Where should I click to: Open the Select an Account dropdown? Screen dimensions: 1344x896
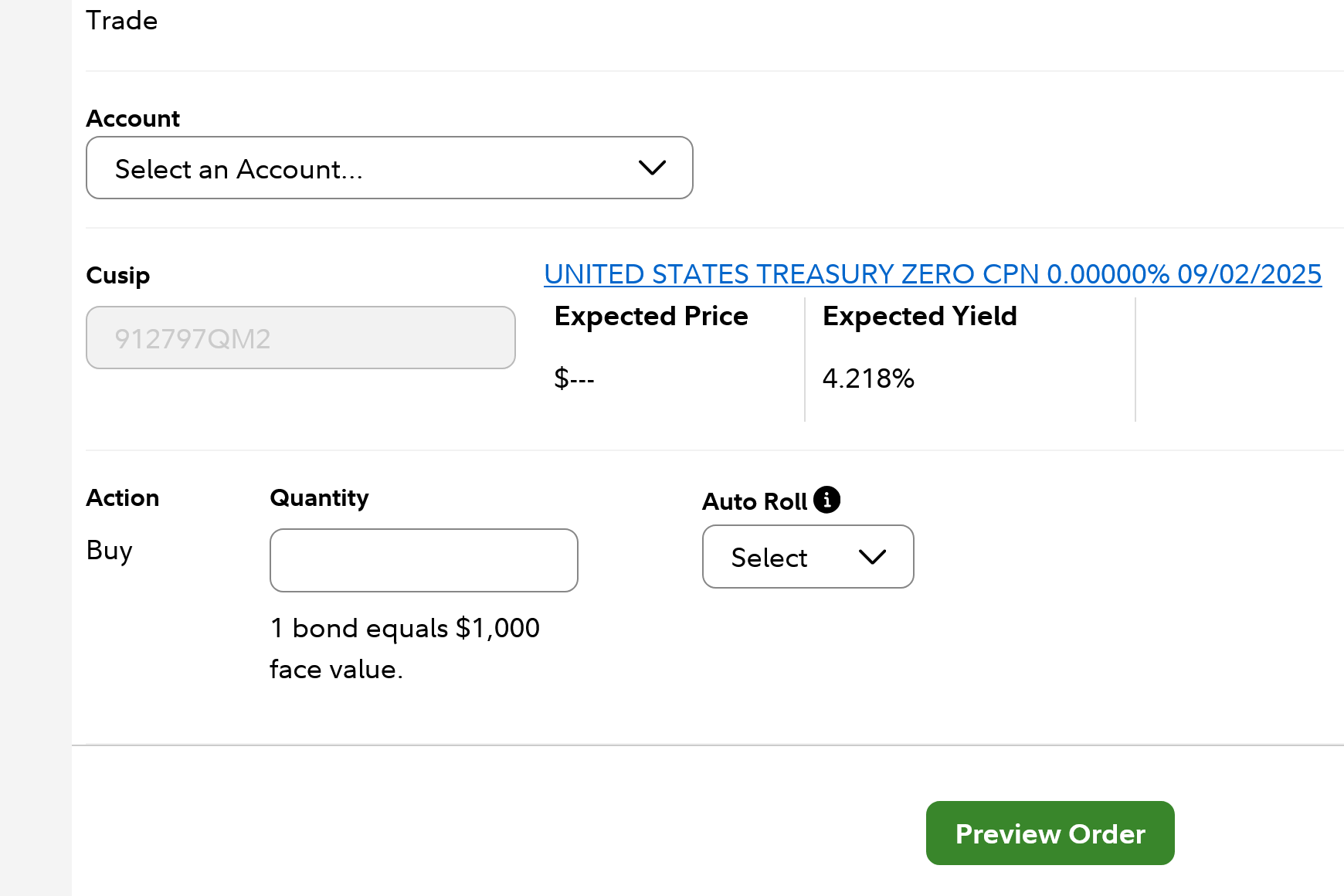pos(389,168)
